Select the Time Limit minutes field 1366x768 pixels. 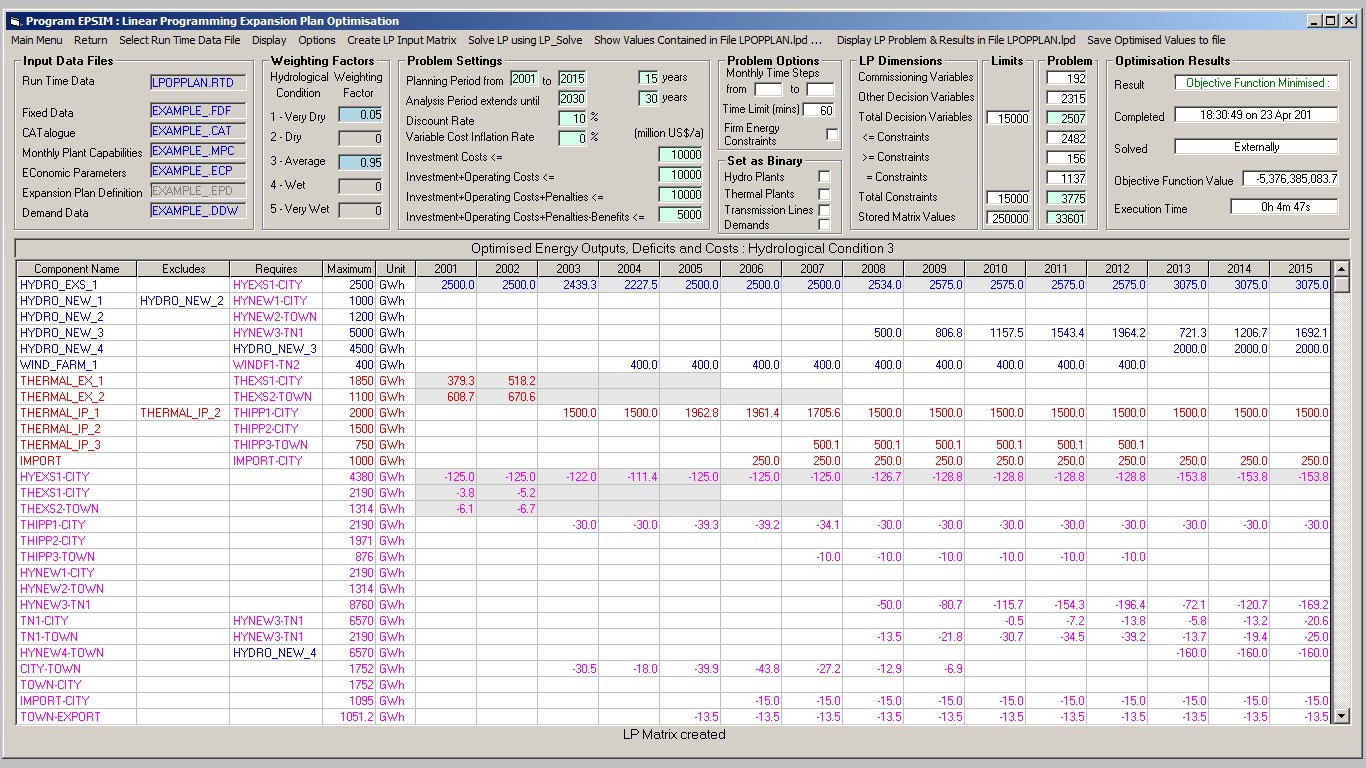click(x=819, y=110)
